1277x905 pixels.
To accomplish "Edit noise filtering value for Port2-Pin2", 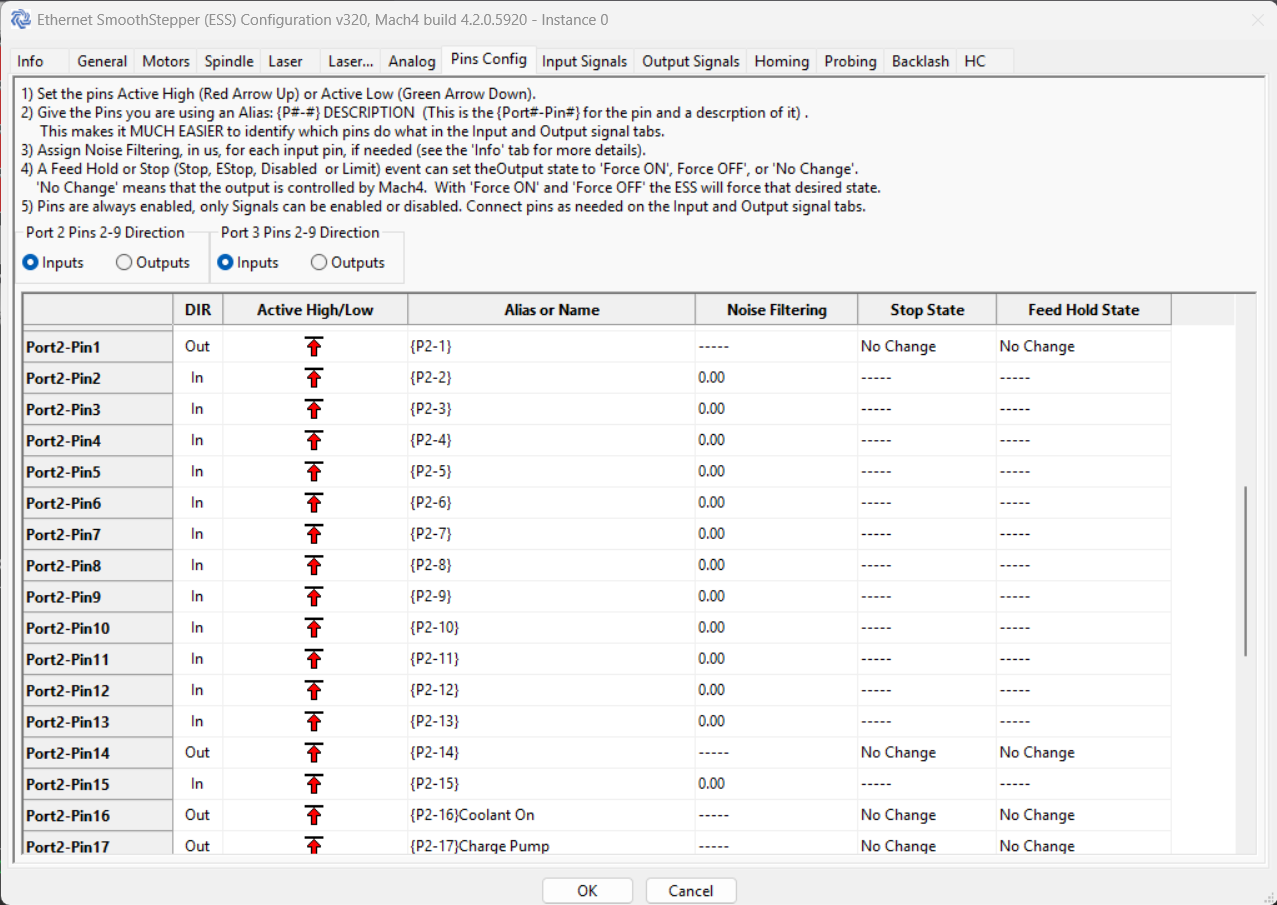I will pos(776,378).
